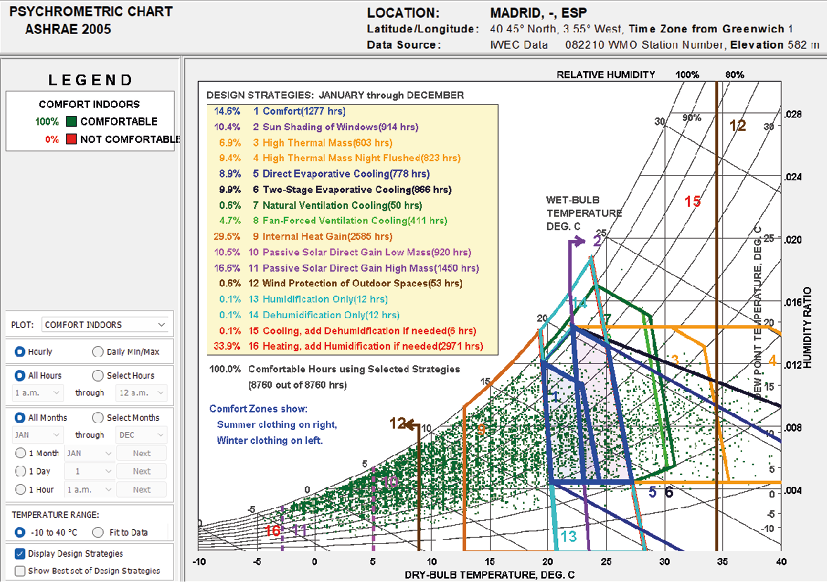This screenshot has width=827, height=582.
Task: Check Show Best set of Design Strategies
Action: pos(21,571)
